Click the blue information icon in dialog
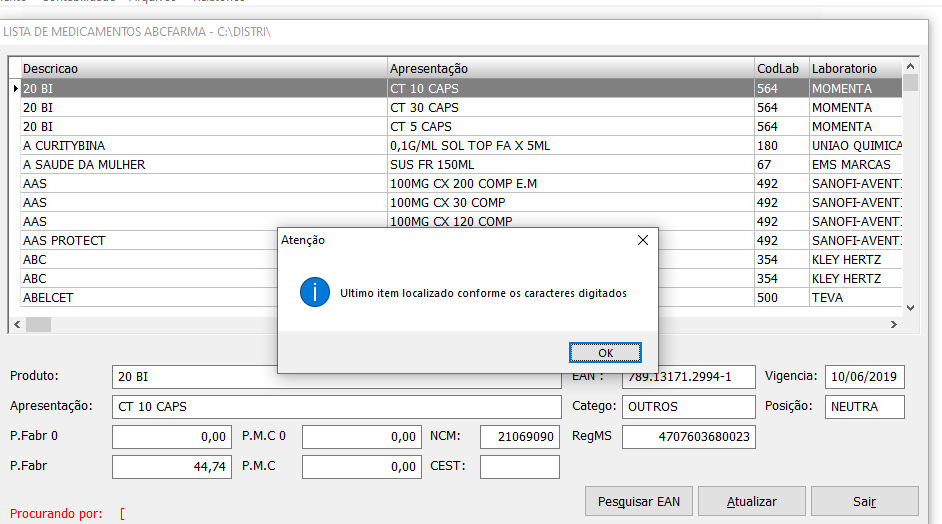This screenshot has height=524, width=942. click(x=315, y=293)
